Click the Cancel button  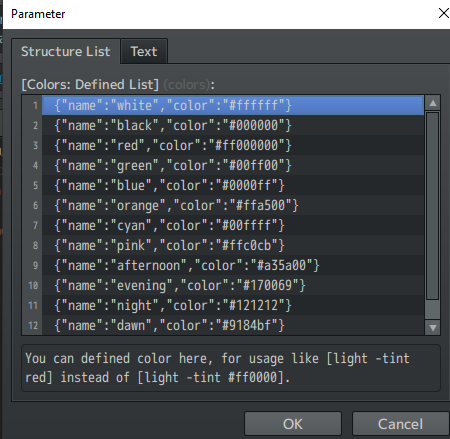pyautogui.click(x=400, y=424)
